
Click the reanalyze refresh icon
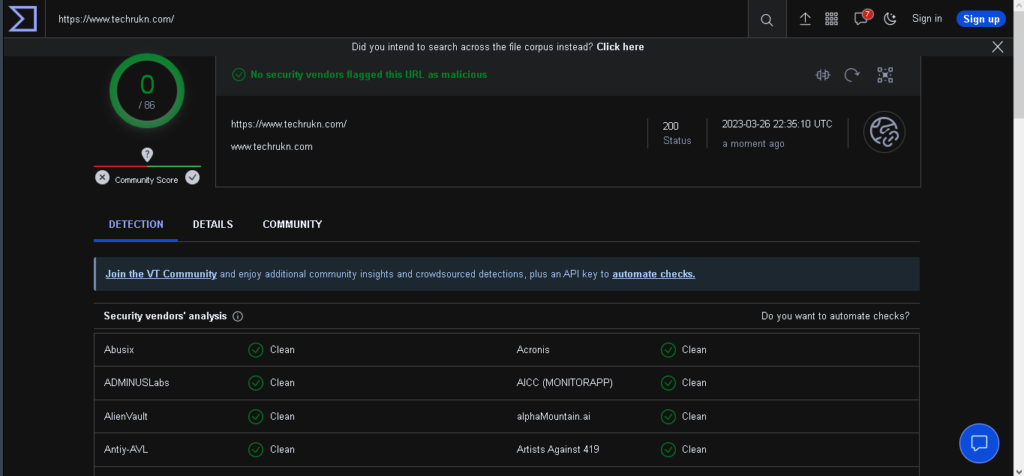point(852,75)
